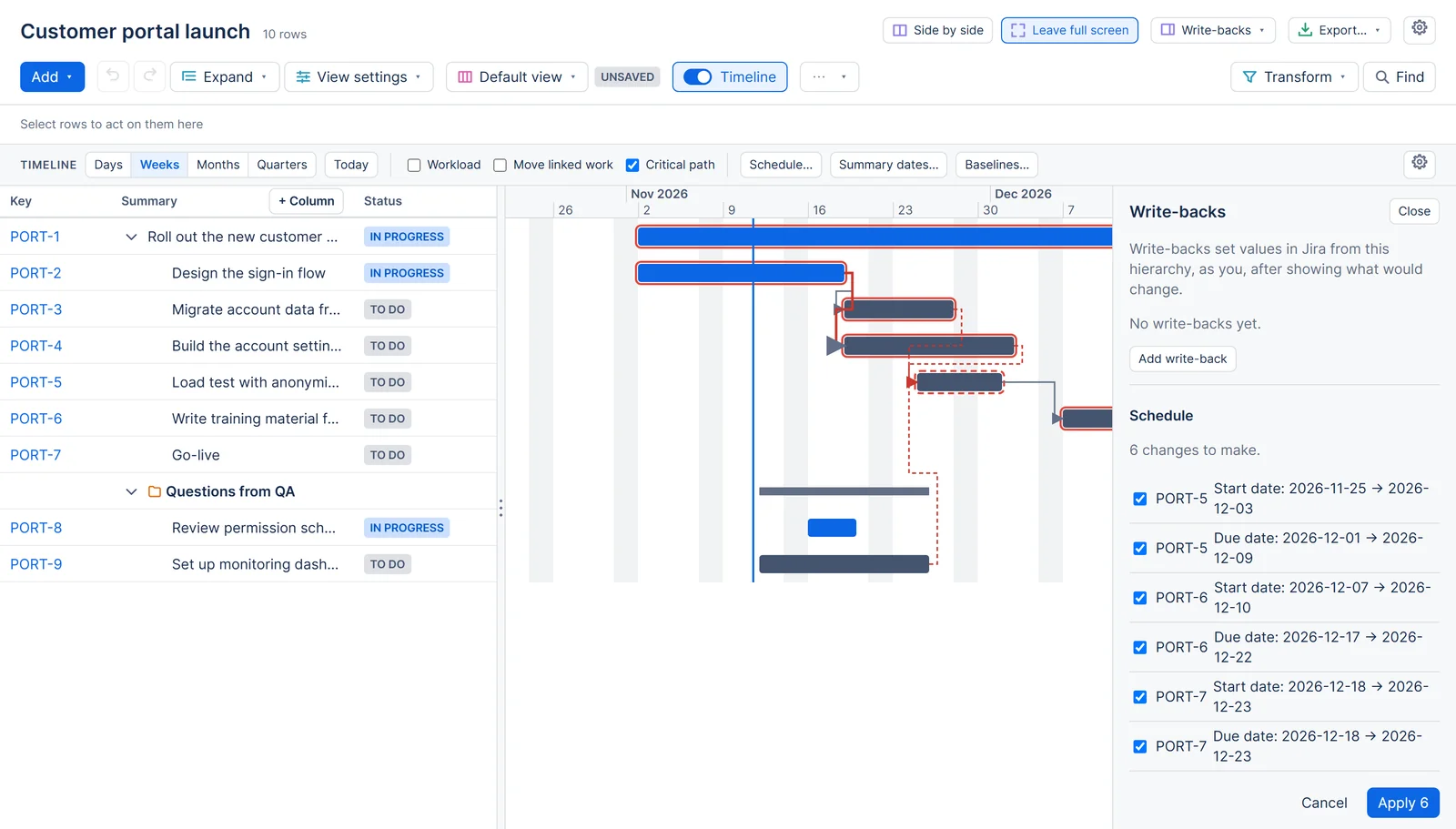Click the PORT-3 Gantt bar

point(898,309)
